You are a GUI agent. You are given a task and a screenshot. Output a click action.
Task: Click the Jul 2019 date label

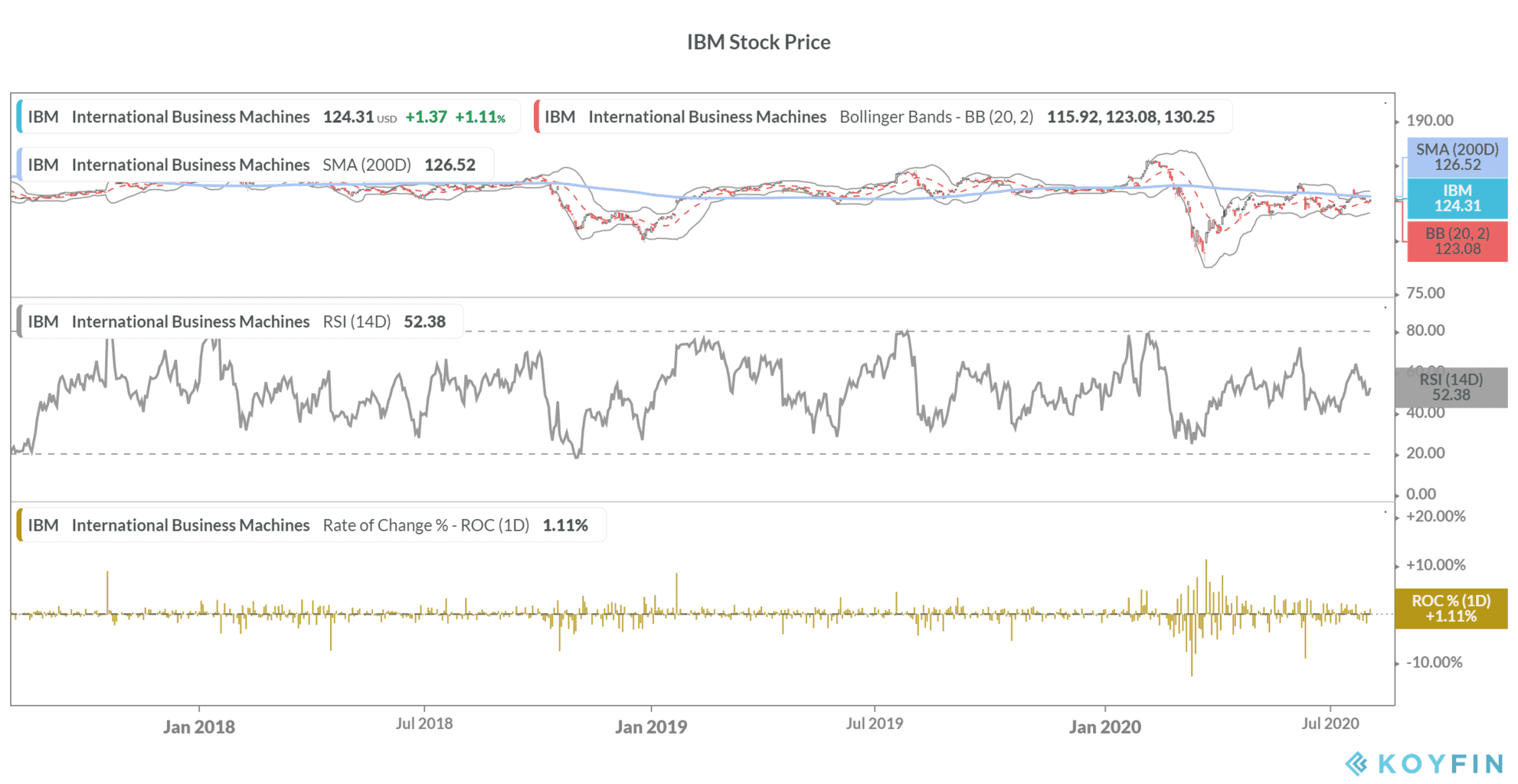tap(875, 724)
